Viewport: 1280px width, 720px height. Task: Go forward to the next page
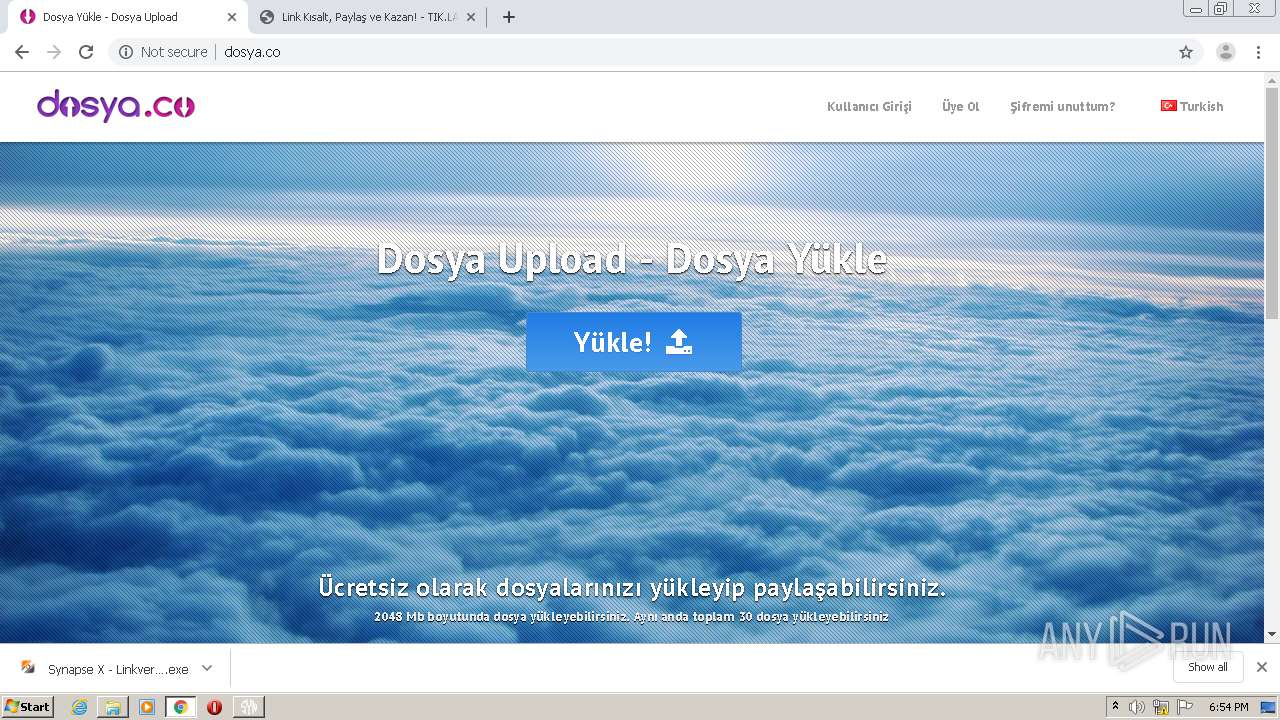point(54,52)
